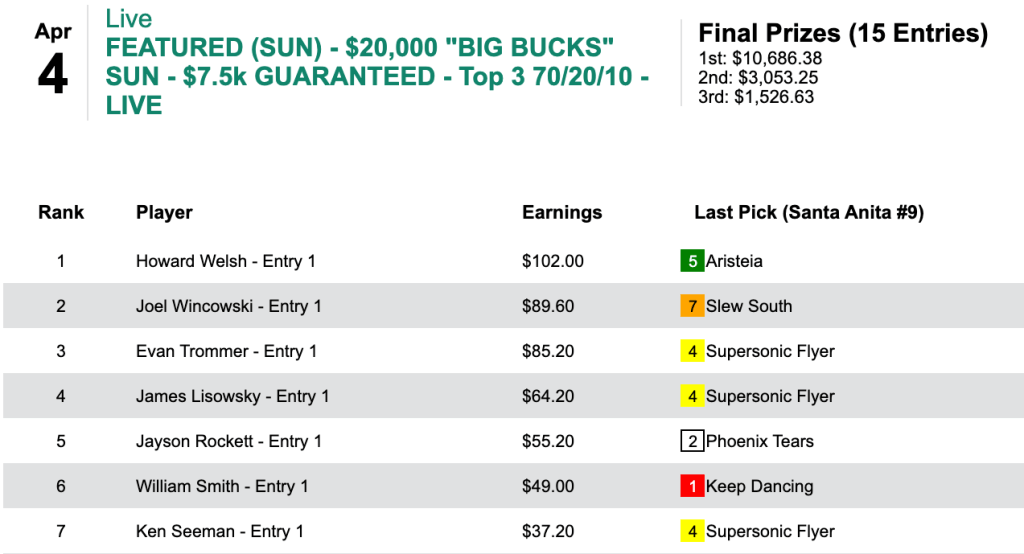The width and height of the screenshot is (1024, 554).
Task: Click the Apr 4 date block
Action: pyautogui.click(x=53, y=62)
